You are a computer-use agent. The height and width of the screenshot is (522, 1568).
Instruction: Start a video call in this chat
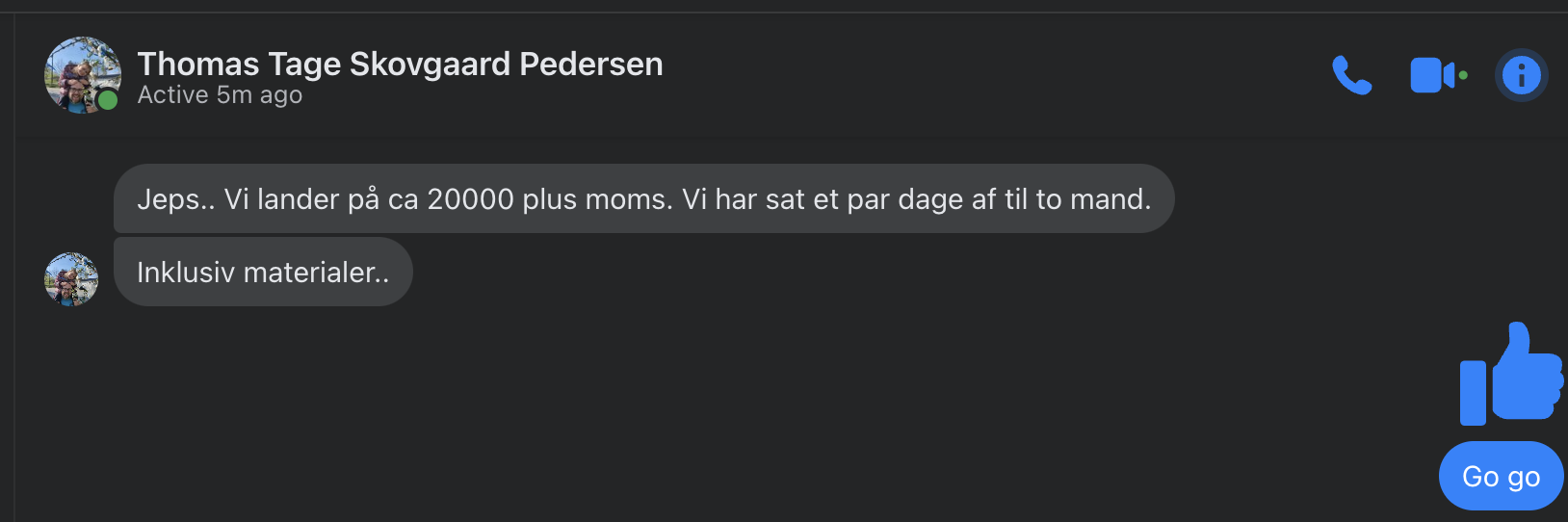click(1431, 75)
